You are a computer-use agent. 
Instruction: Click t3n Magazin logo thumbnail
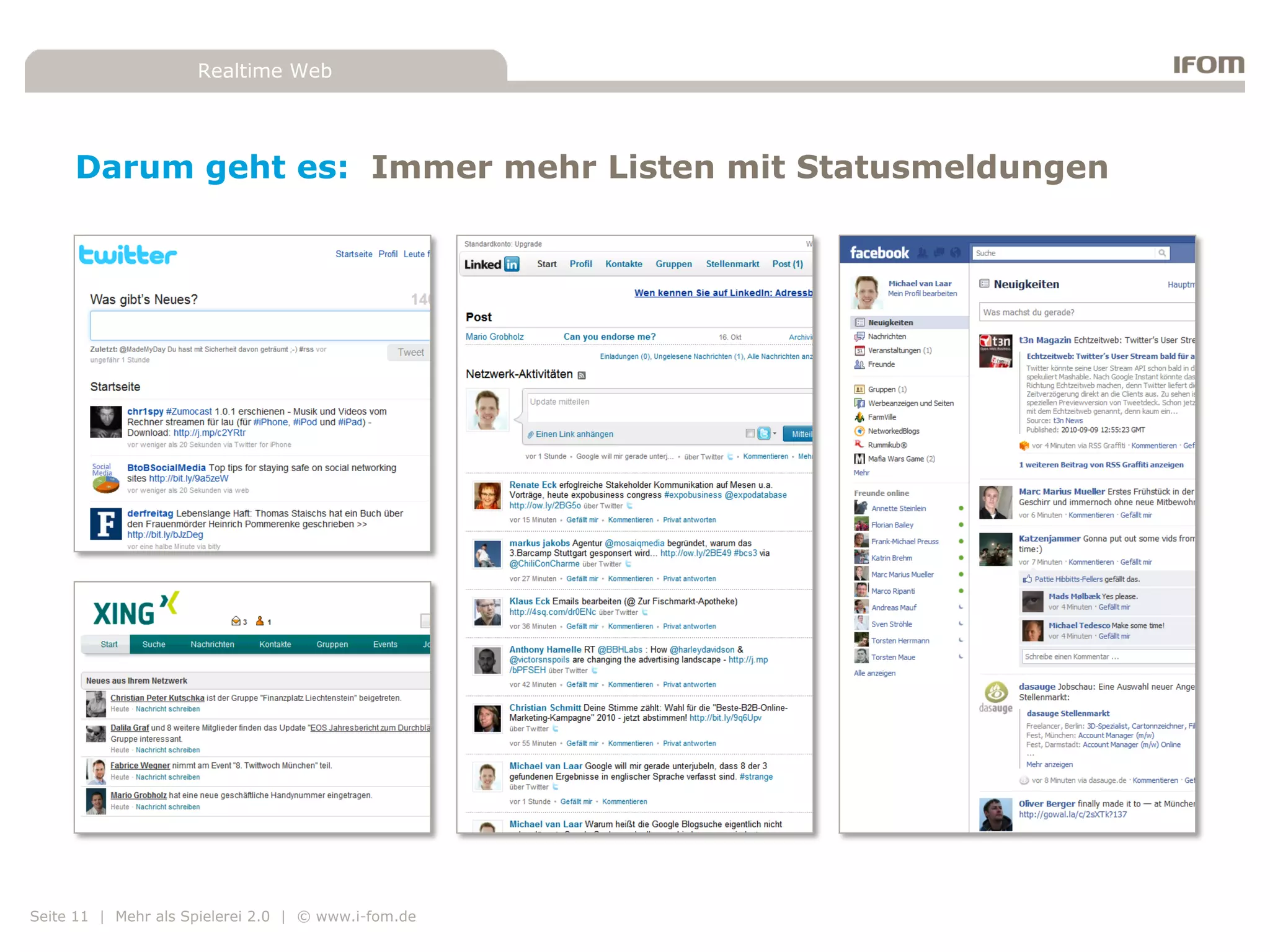995,351
